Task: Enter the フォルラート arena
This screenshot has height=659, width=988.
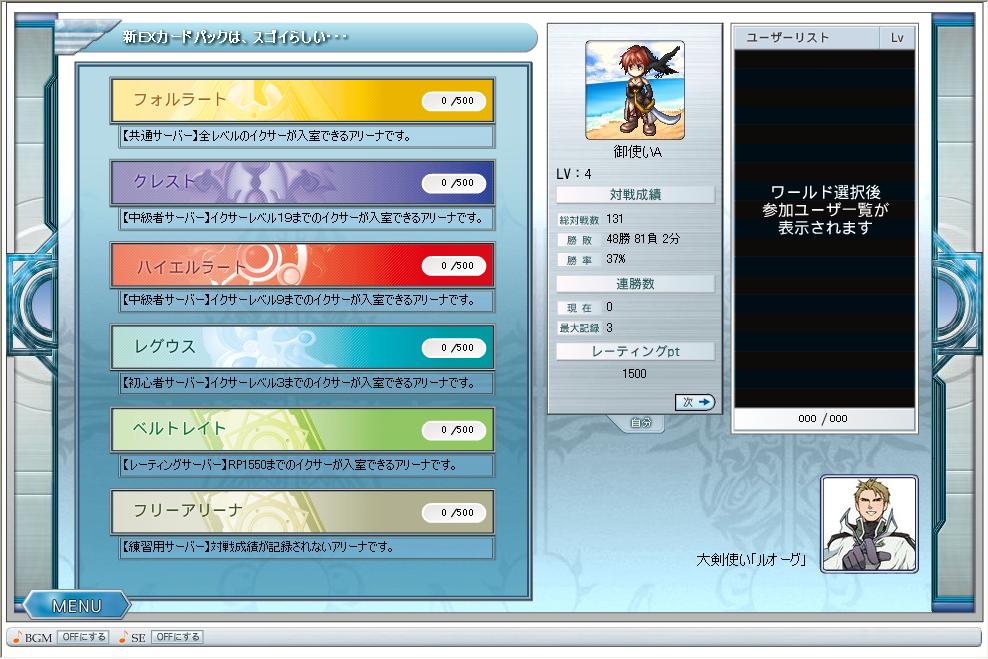Action: [x=302, y=100]
